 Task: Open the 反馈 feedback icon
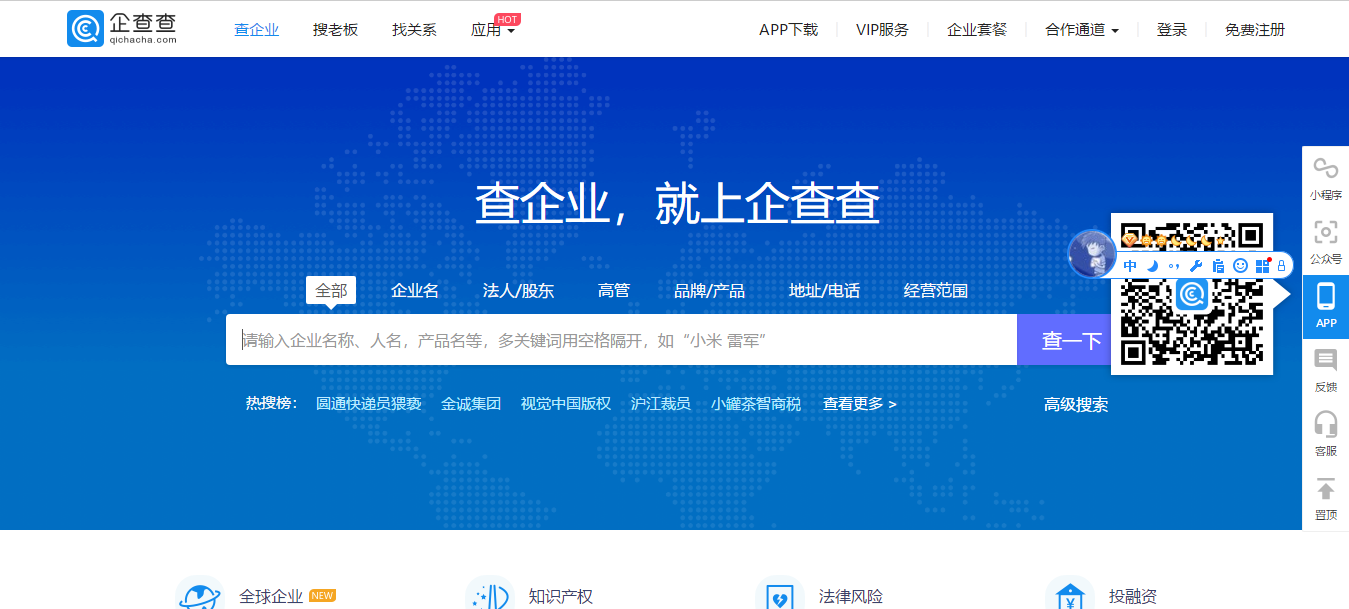pyautogui.click(x=1325, y=361)
